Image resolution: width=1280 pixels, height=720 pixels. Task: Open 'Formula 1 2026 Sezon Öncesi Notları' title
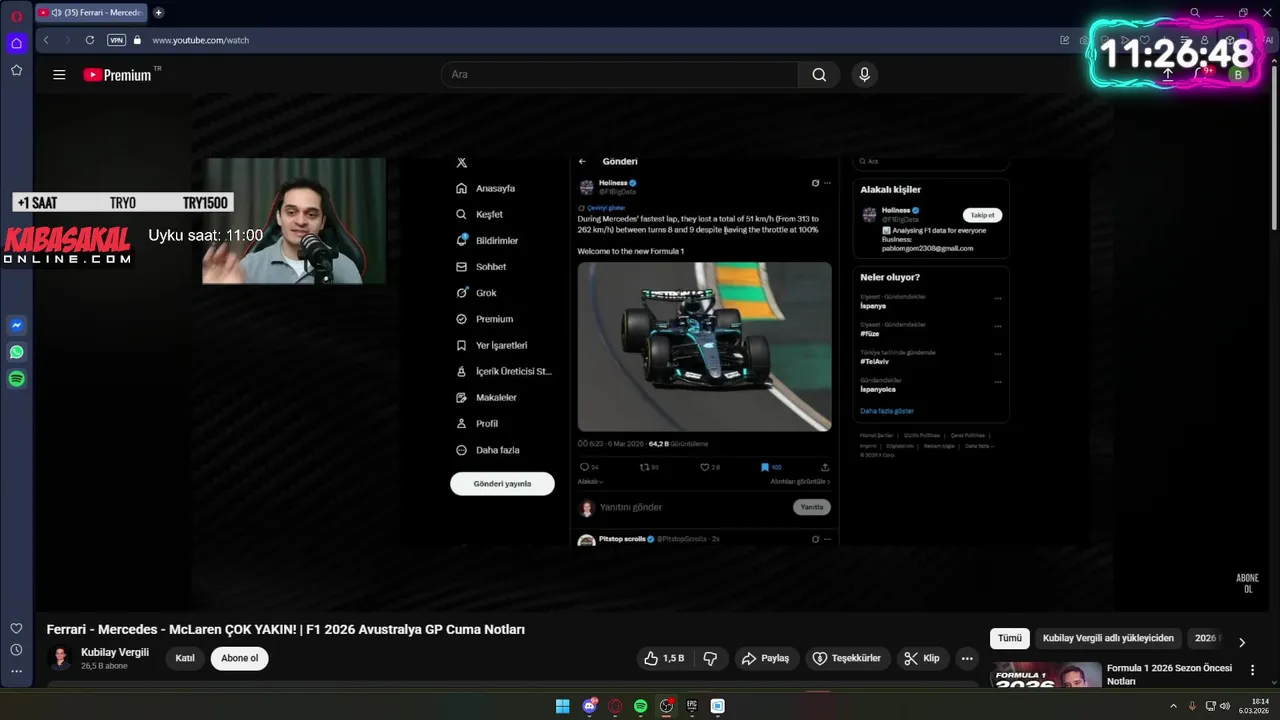coord(1169,674)
